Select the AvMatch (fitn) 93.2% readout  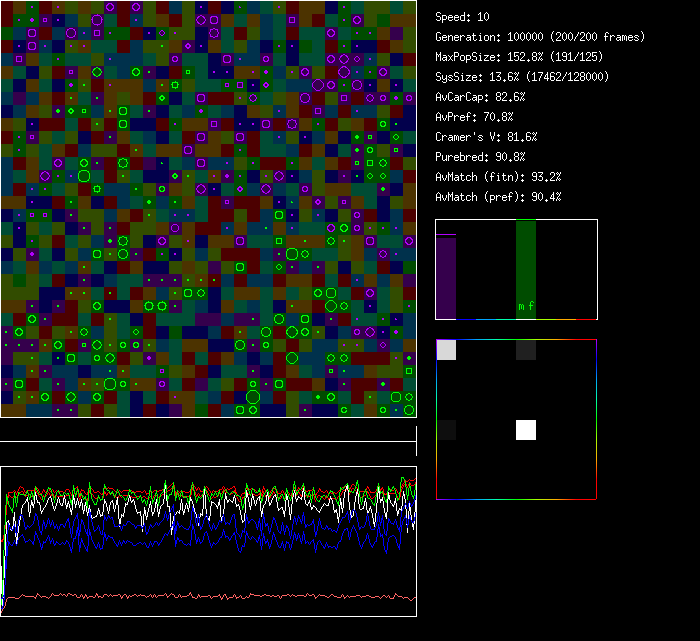click(x=498, y=177)
